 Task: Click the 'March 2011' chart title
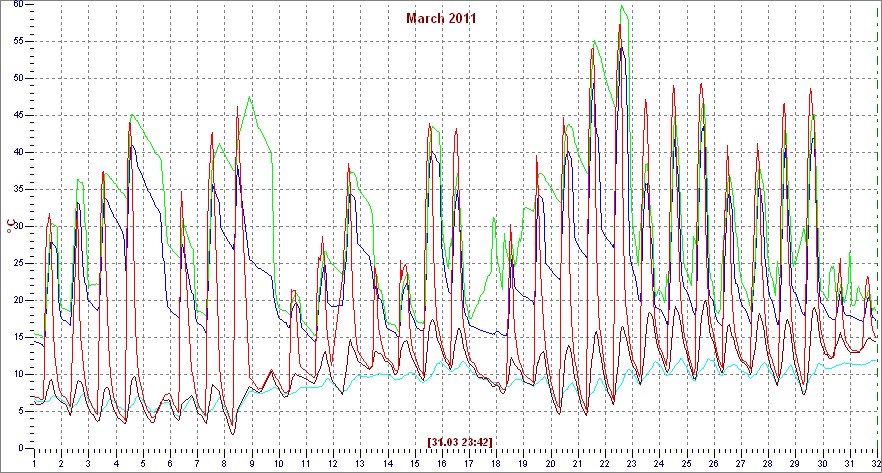click(x=441, y=18)
